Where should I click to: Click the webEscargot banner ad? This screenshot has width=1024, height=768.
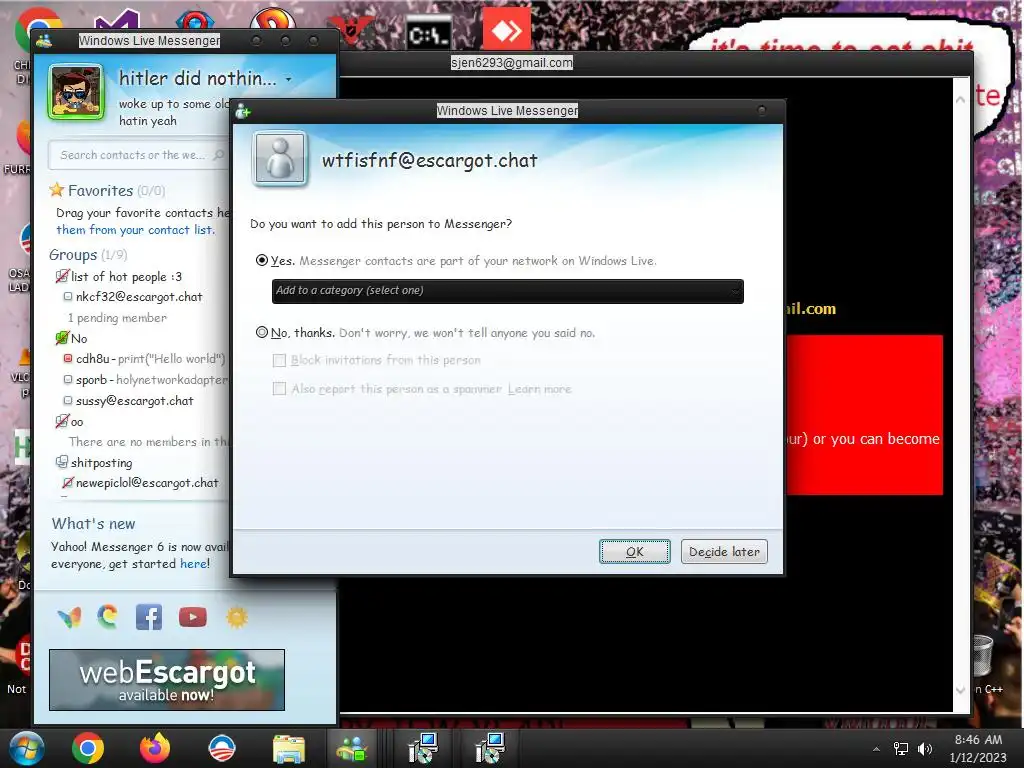click(x=167, y=680)
